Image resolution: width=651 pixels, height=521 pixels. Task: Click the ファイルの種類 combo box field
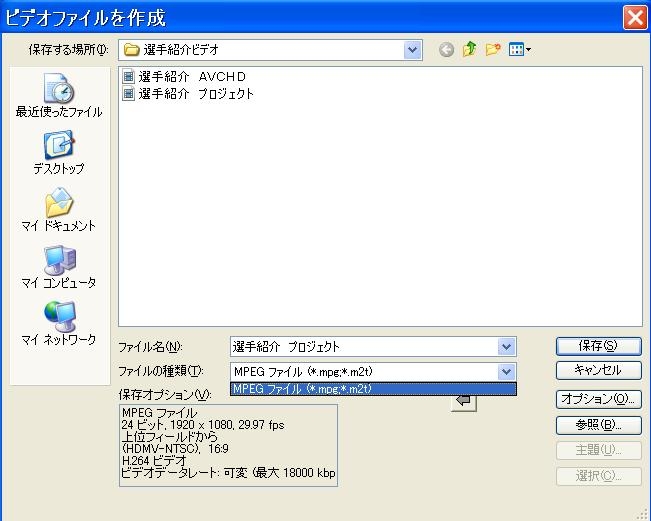[373, 372]
